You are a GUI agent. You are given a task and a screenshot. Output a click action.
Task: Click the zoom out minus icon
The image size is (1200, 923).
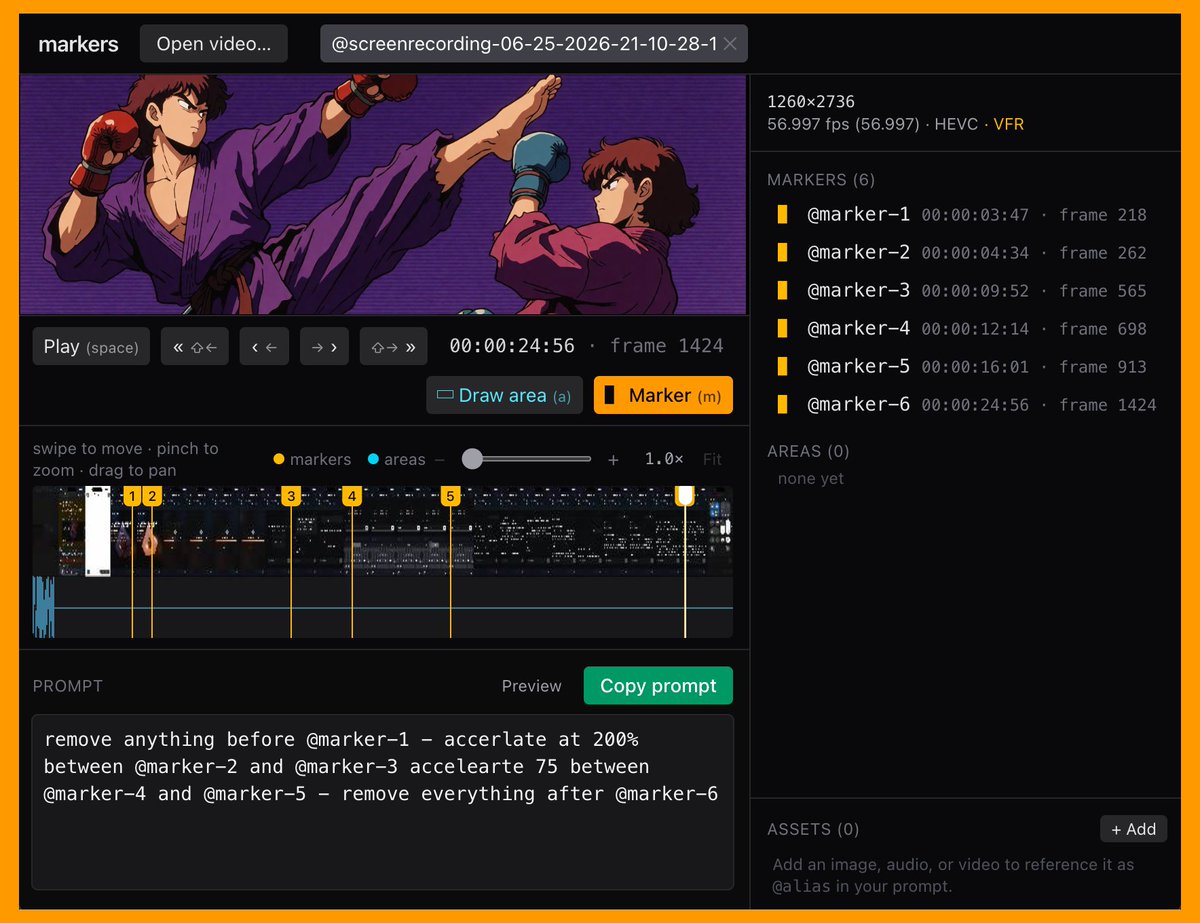[439, 460]
